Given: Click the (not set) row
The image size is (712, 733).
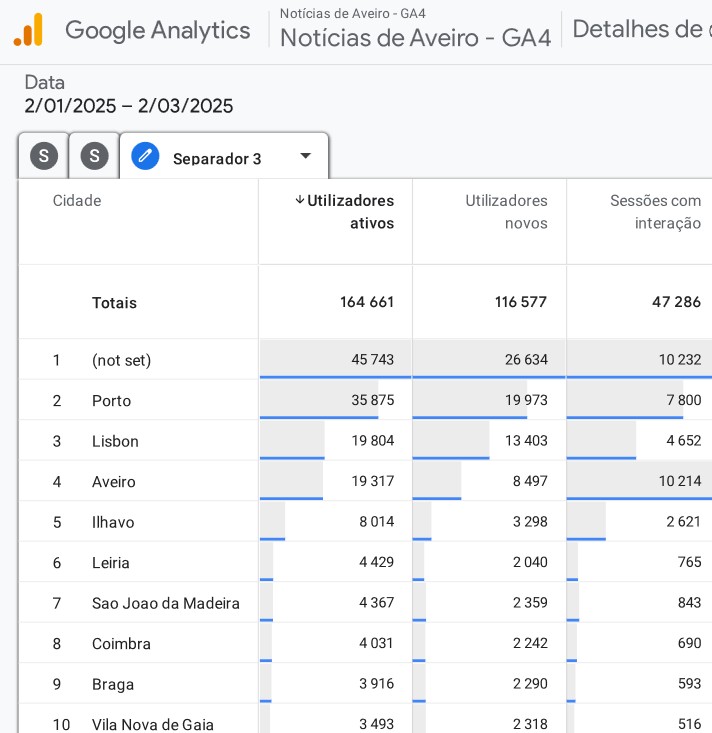Looking at the screenshot, I should (x=365, y=359).
